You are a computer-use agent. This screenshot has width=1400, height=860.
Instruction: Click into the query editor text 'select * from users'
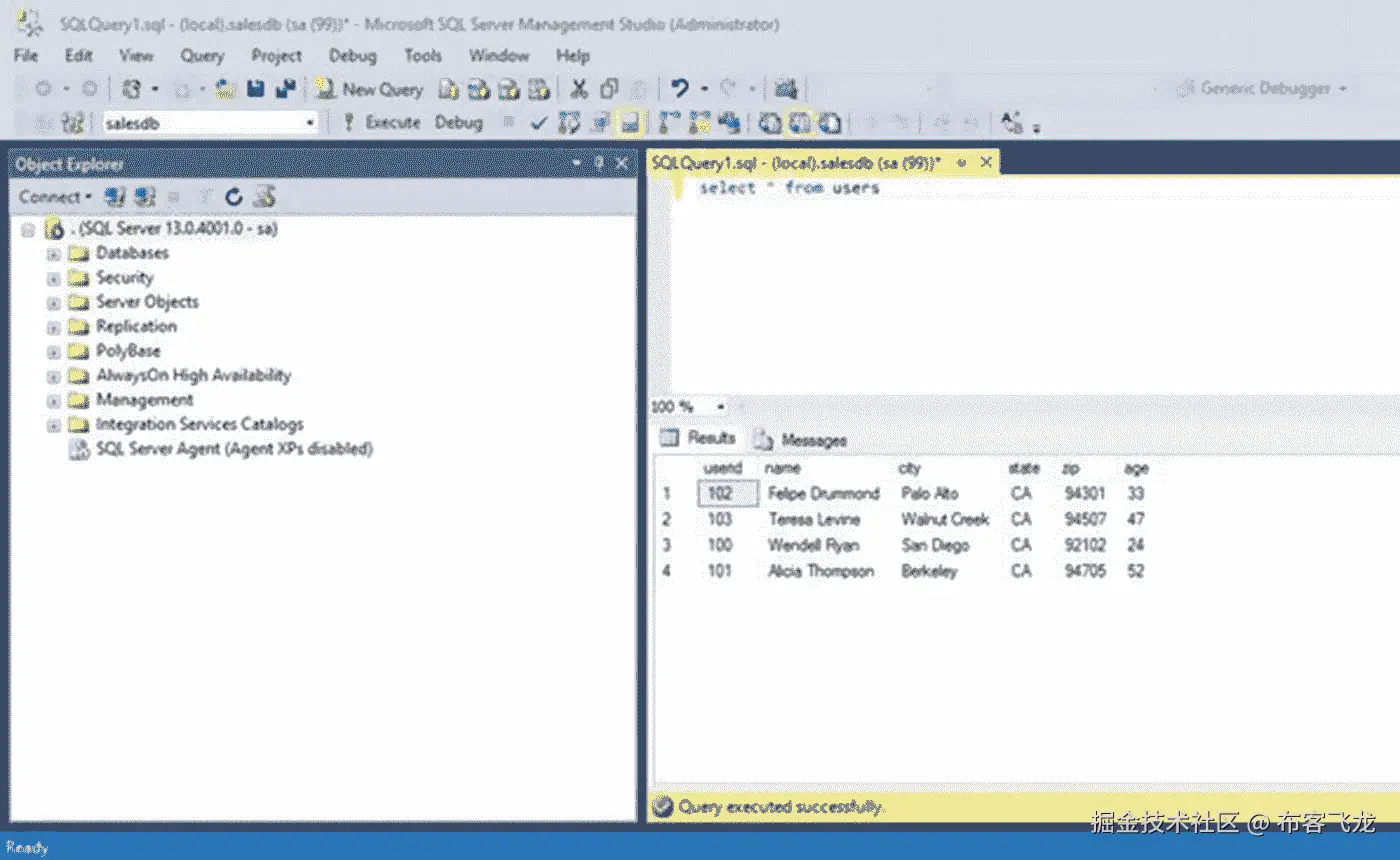788,188
